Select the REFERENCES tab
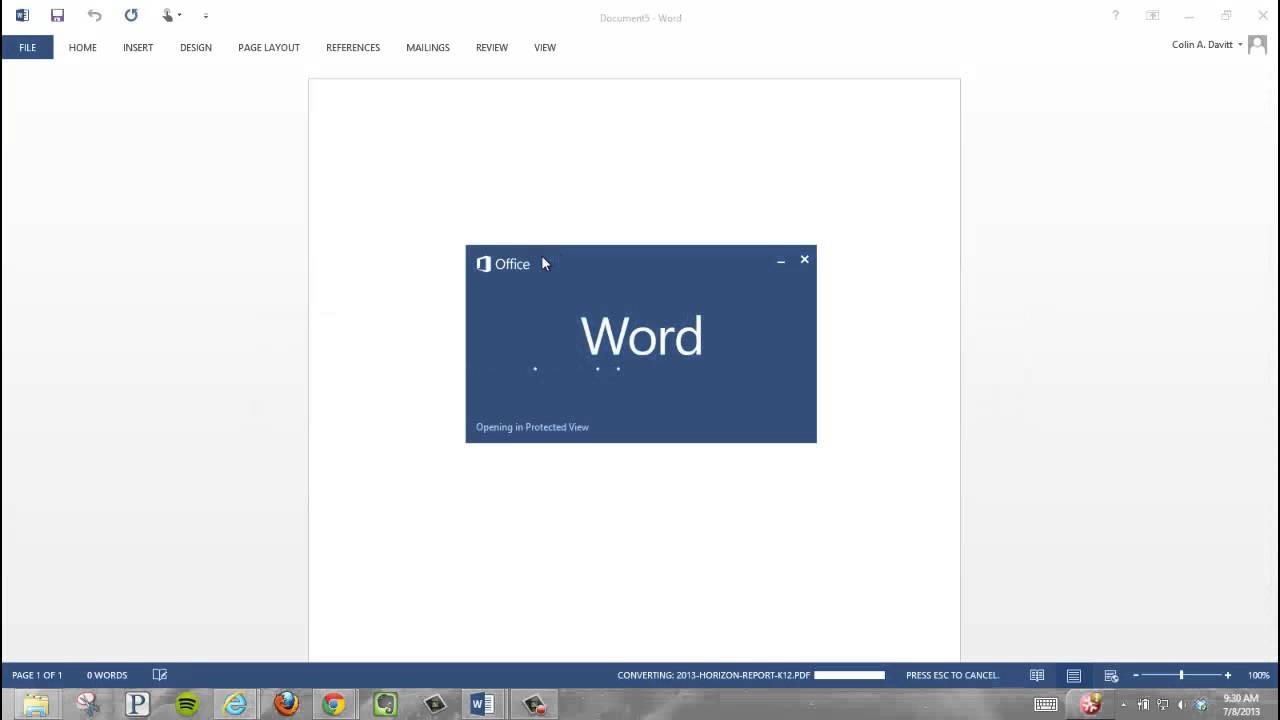 353,47
